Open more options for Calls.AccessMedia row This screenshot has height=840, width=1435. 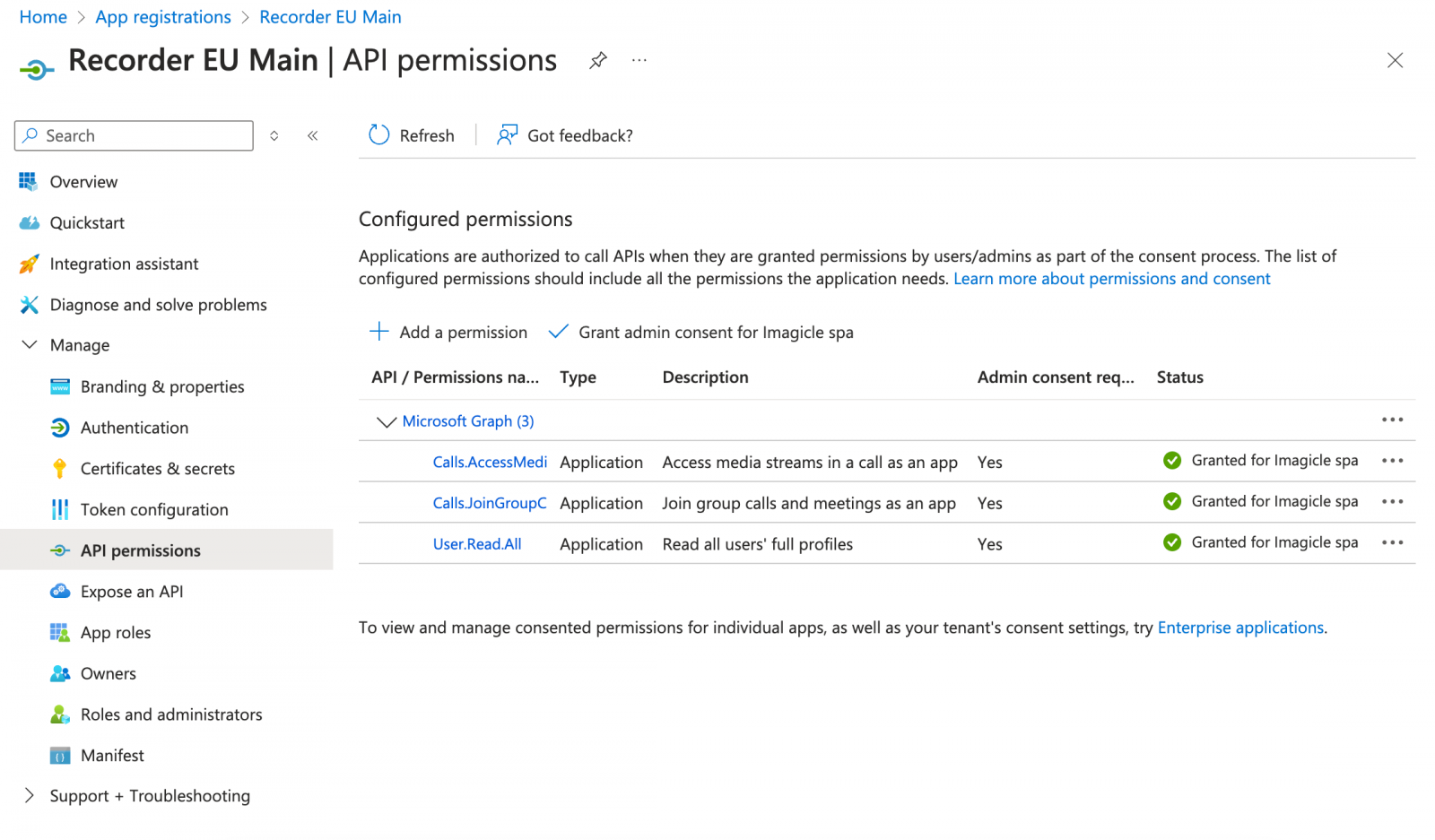1392,461
